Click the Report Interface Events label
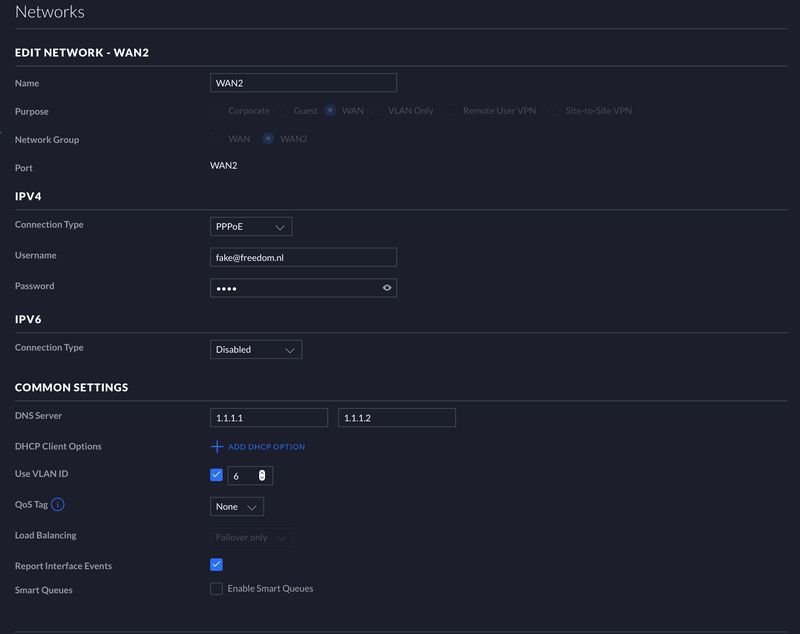 pyautogui.click(x=63, y=566)
